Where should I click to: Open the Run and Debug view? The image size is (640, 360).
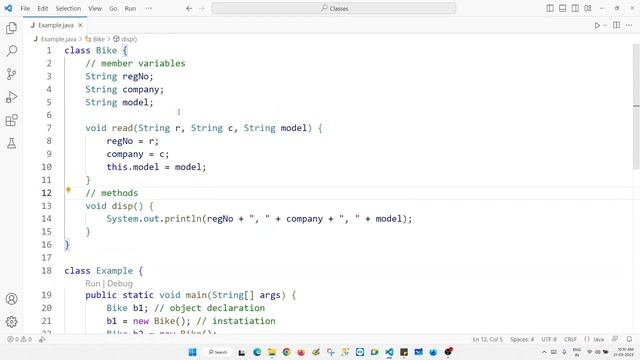tap(11, 97)
